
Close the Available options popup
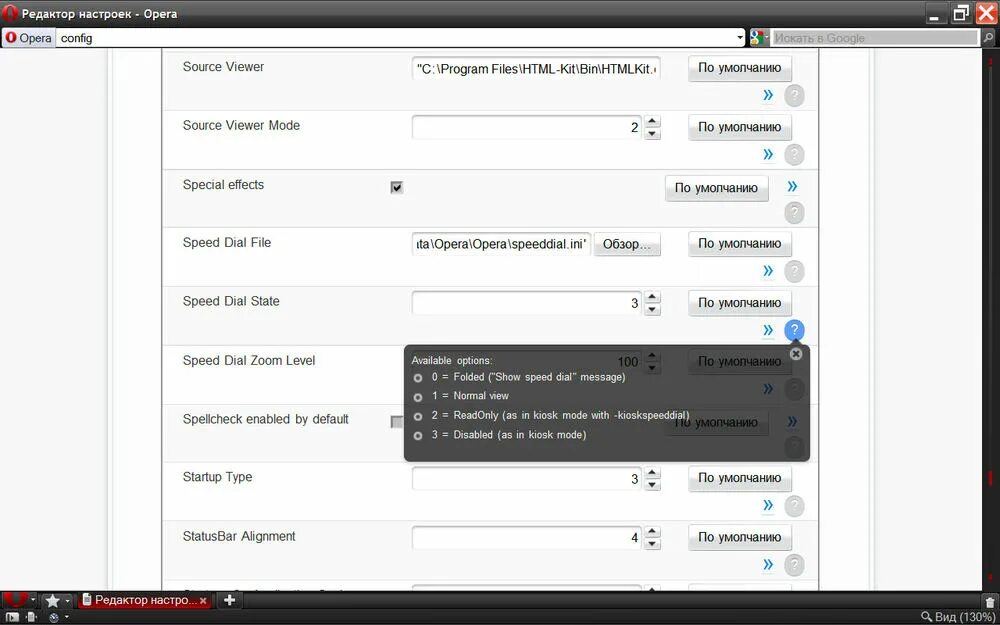click(795, 354)
